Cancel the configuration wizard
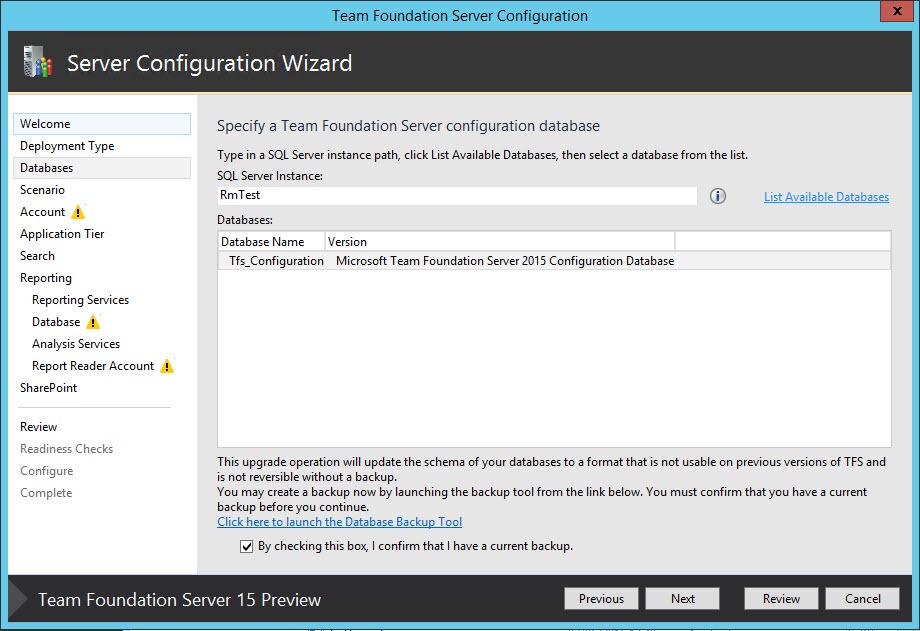Image resolution: width=920 pixels, height=631 pixels. (862, 599)
